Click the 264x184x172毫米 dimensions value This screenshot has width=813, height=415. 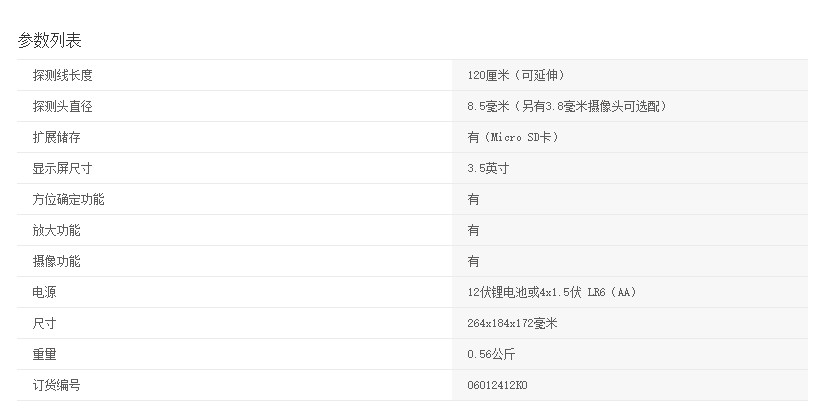coord(512,323)
